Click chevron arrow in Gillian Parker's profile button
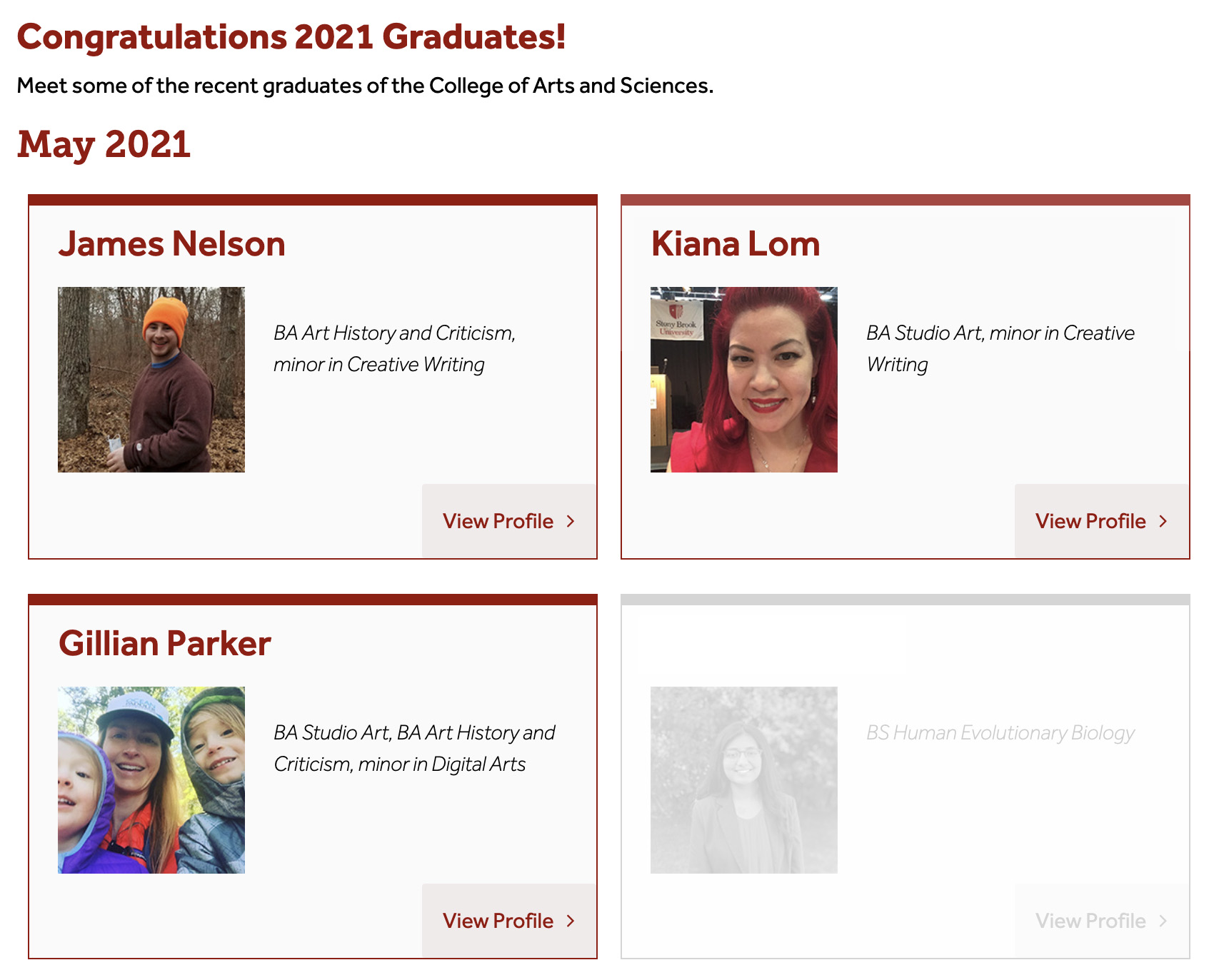Image resolution: width=1219 pixels, height=980 pixels. point(571,921)
